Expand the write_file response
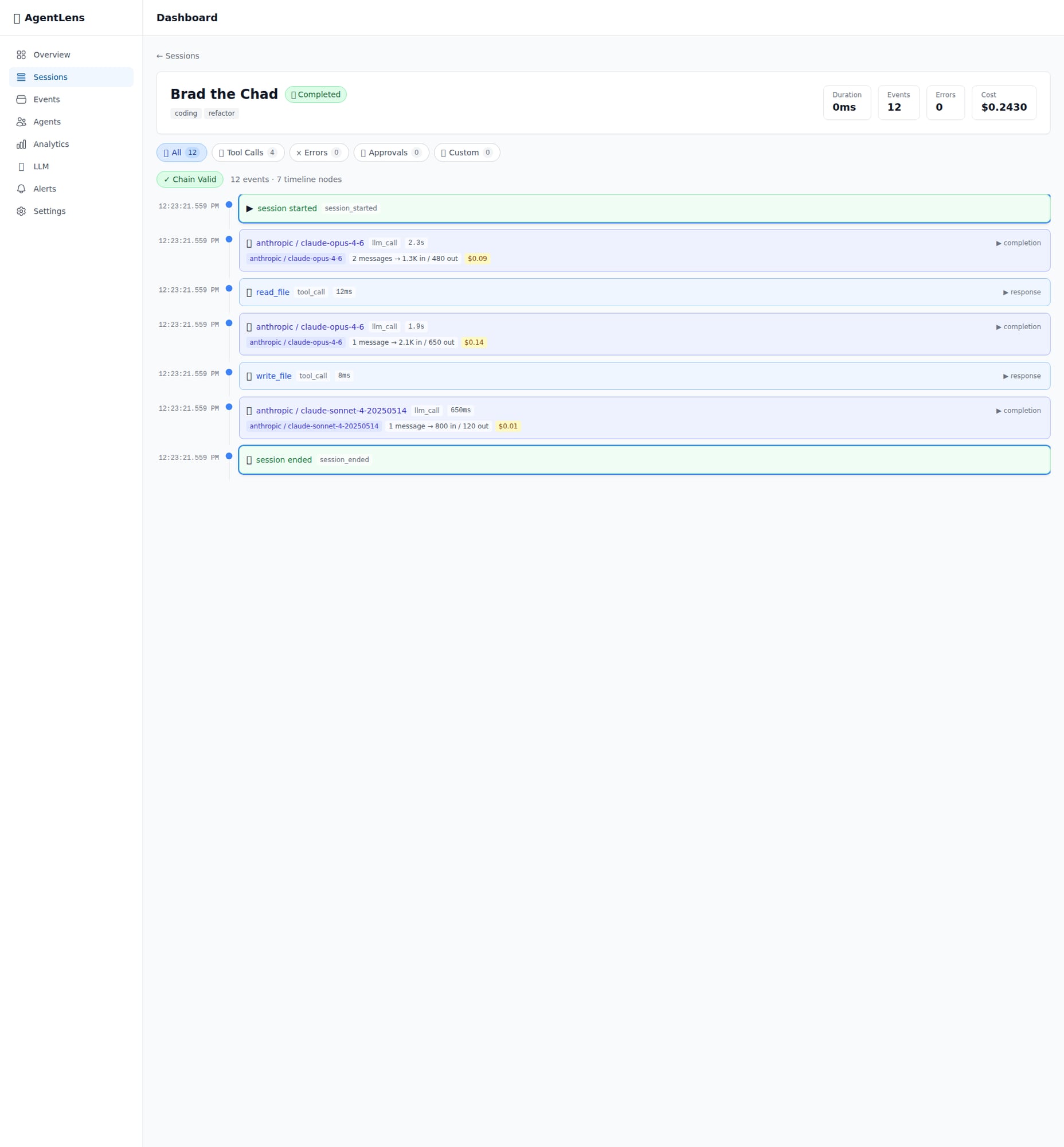The width and height of the screenshot is (1064, 1147). click(1022, 376)
